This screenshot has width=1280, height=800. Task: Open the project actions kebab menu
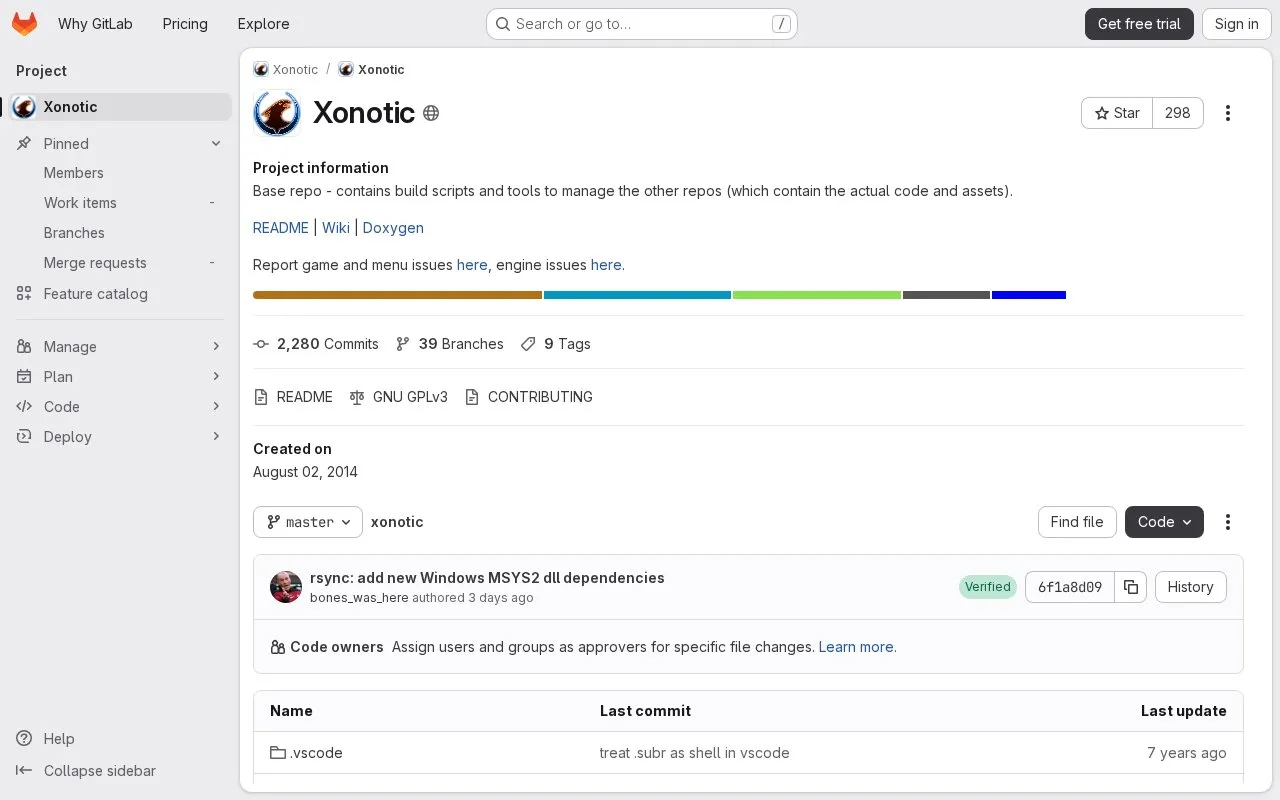click(x=1228, y=113)
